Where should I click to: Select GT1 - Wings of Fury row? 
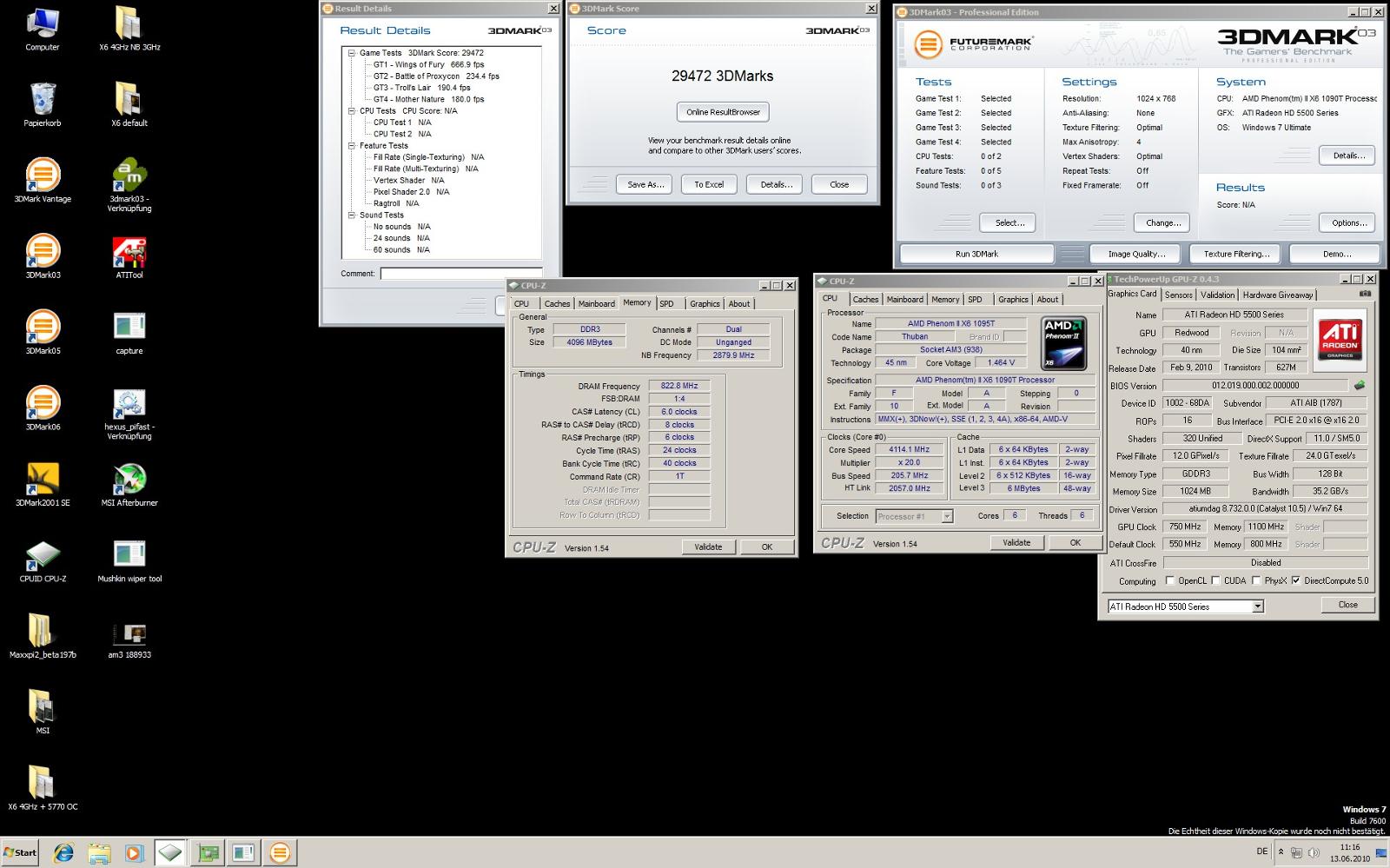[428, 64]
